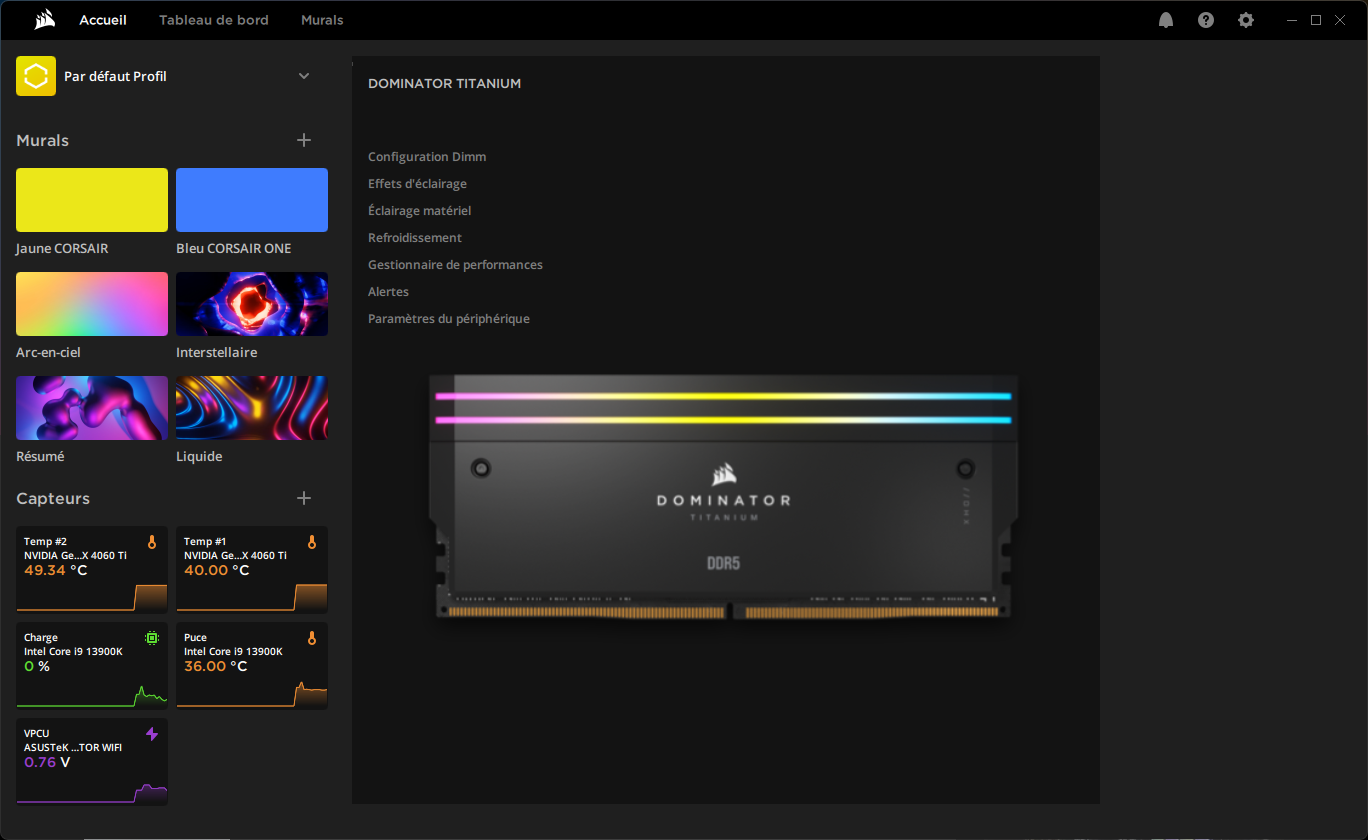Click the Jaune CORSAIR label
The width and height of the screenshot is (1368, 840).
click(62, 249)
